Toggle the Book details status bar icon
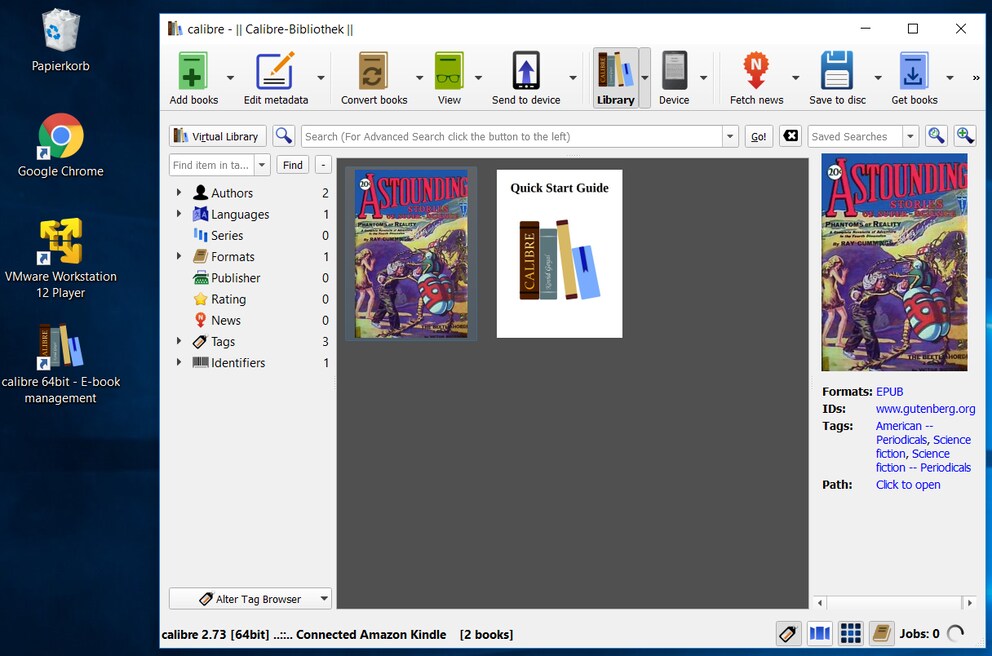Viewport: 992px width, 656px height. point(881,633)
